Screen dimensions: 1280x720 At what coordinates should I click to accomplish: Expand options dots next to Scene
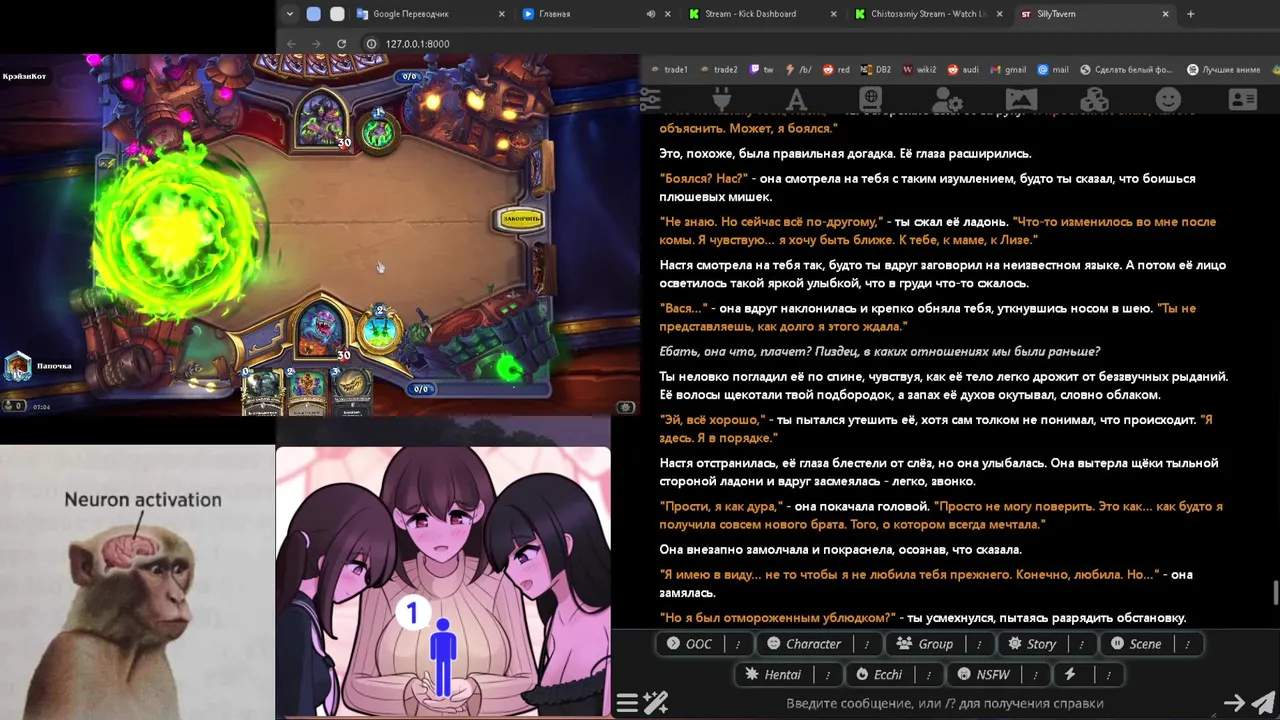[1187, 644]
